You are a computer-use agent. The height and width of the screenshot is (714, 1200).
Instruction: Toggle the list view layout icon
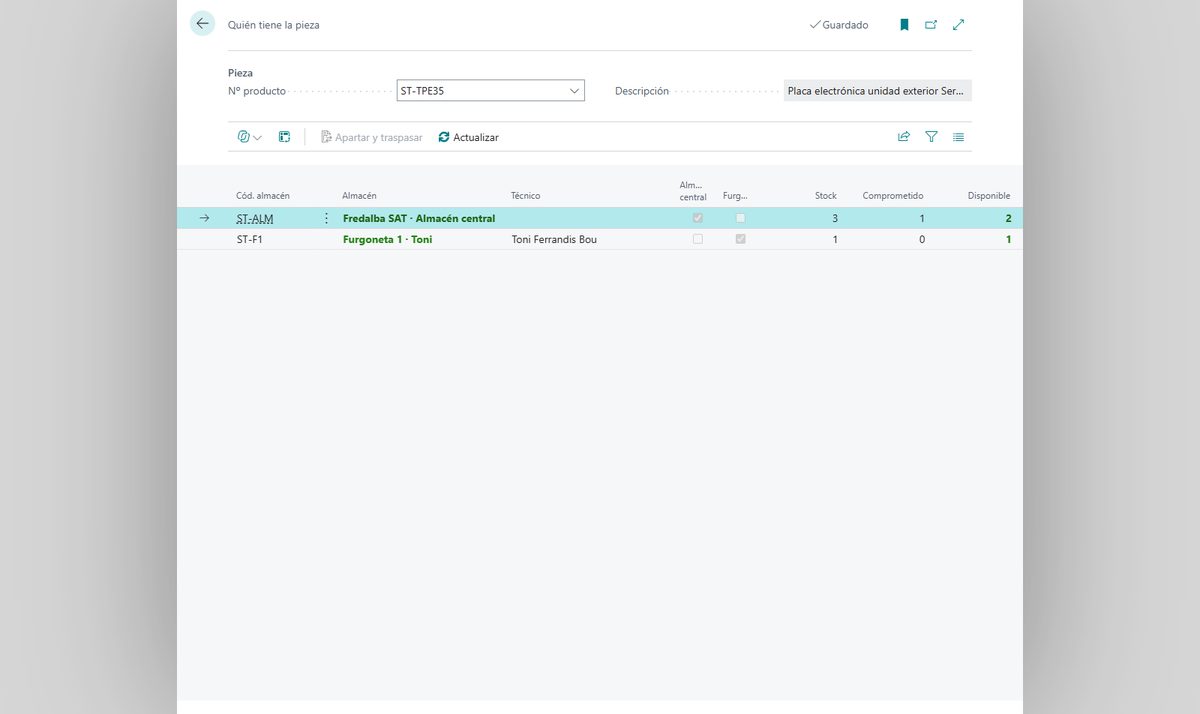(958, 137)
